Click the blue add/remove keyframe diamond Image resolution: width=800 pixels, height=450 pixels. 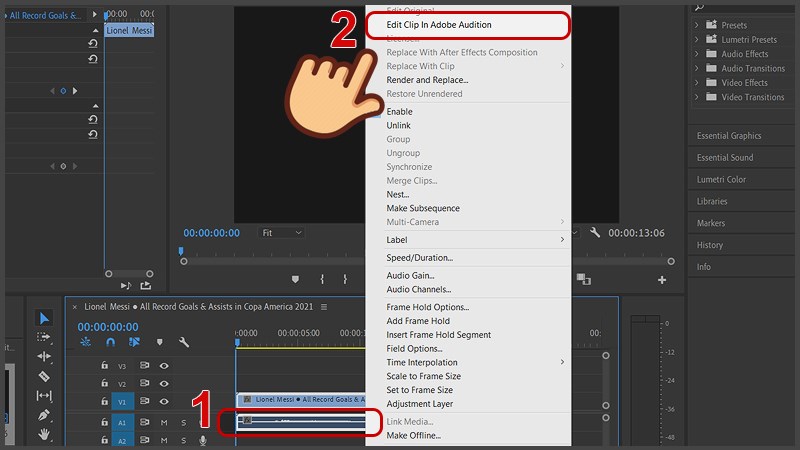pos(63,91)
